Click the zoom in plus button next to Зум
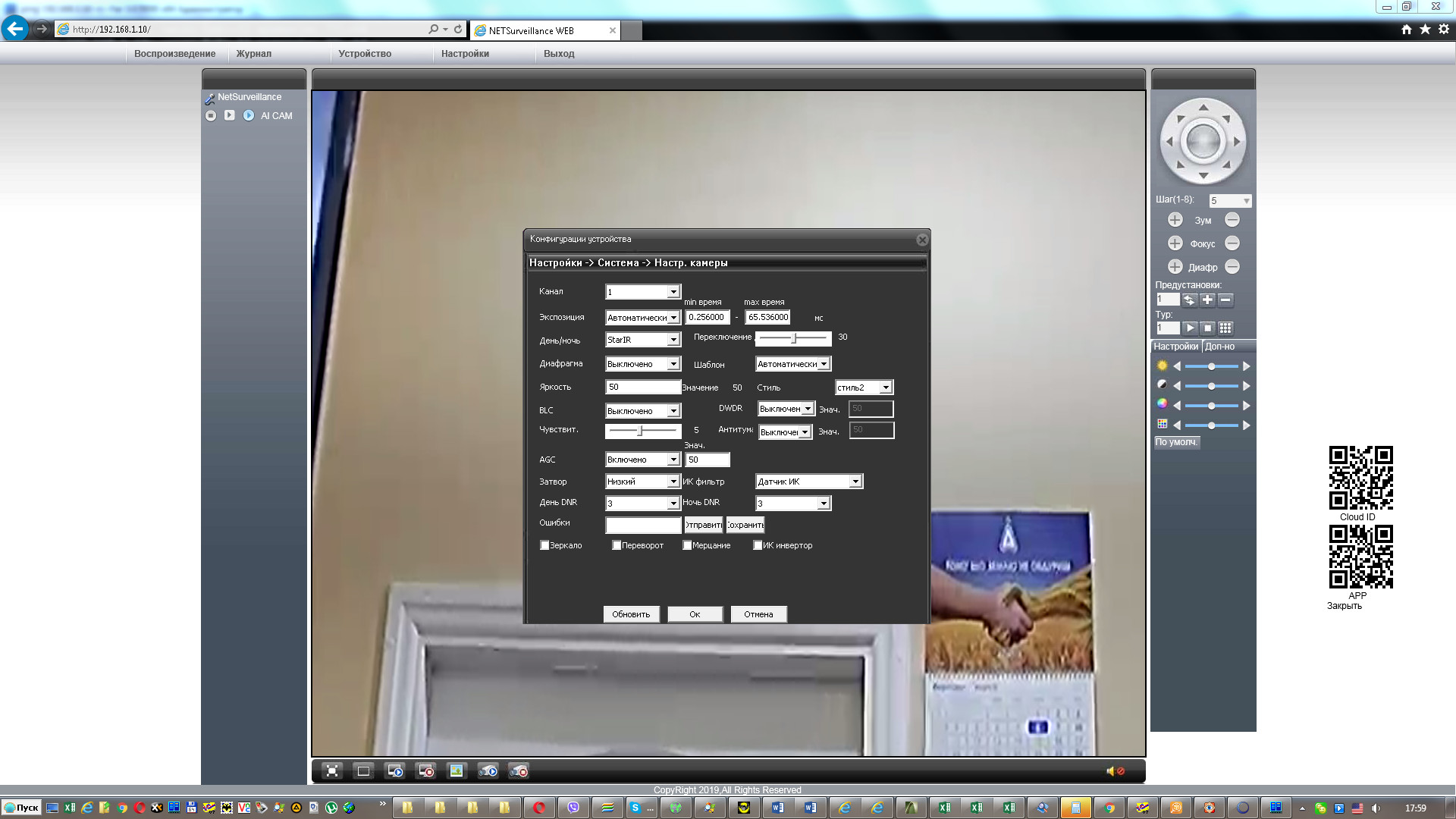 pyautogui.click(x=1175, y=220)
